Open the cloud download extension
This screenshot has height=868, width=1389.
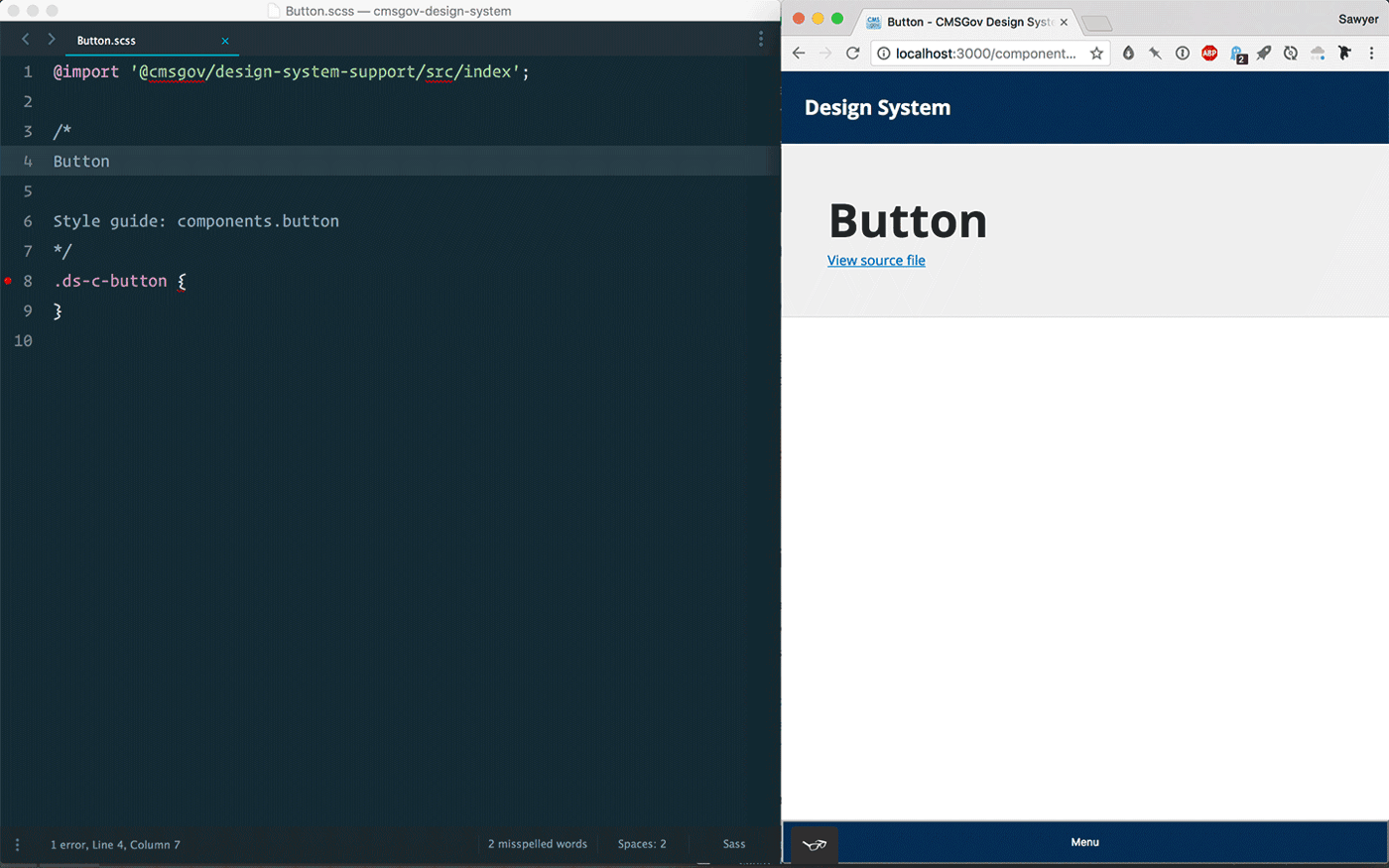pyautogui.click(x=1319, y=53)
